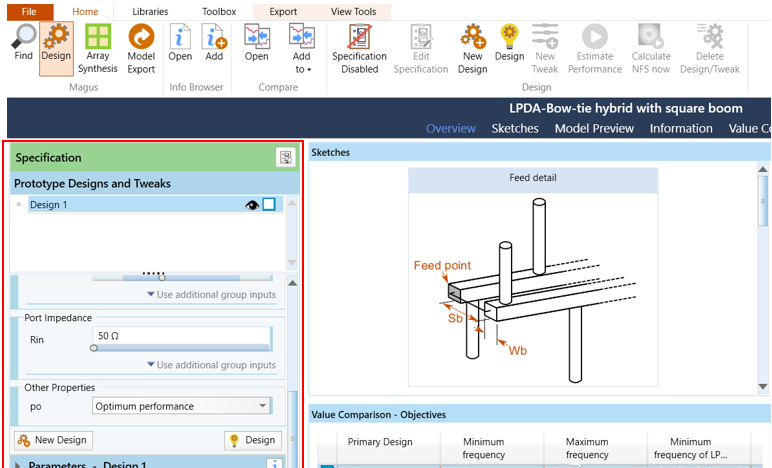
Task: Toggle Design 1 visibility eye icon
Action: [x=252, y=205]
